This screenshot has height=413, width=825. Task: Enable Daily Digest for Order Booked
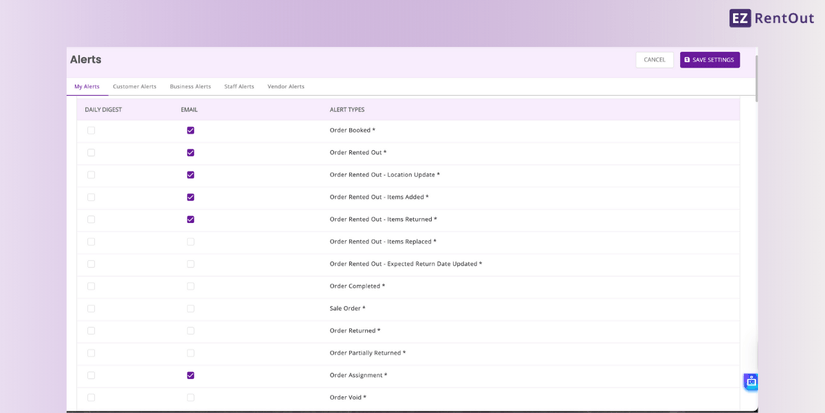(x=91, y=130)
